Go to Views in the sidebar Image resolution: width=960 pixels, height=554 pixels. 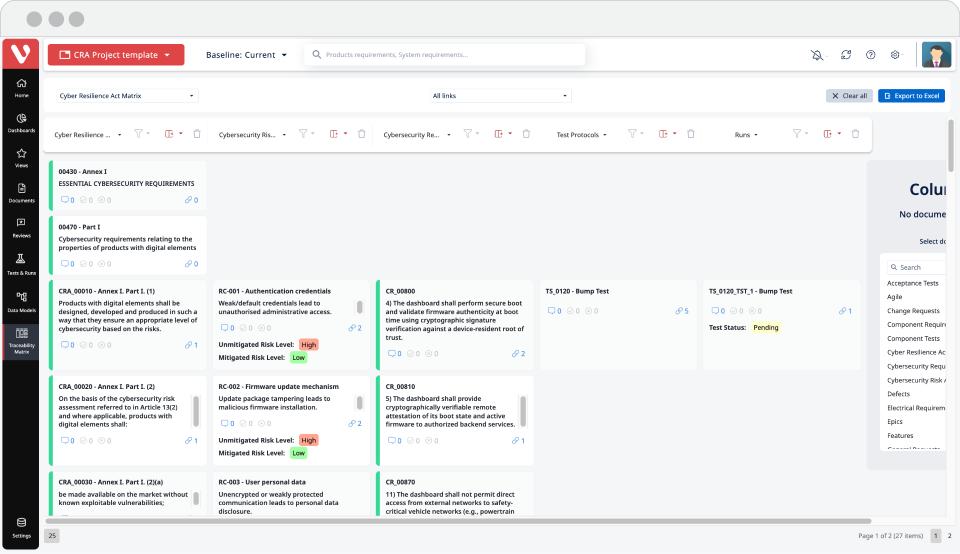21,158
